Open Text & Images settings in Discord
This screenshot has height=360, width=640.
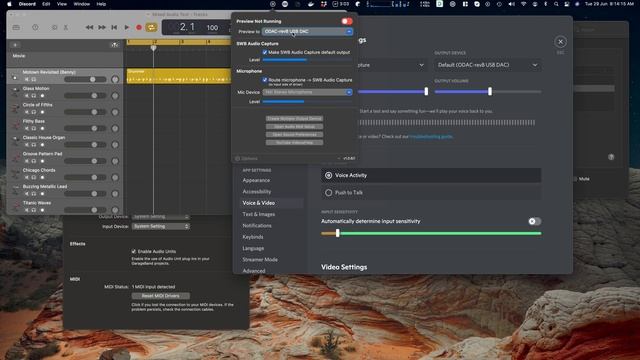point(258,214)
